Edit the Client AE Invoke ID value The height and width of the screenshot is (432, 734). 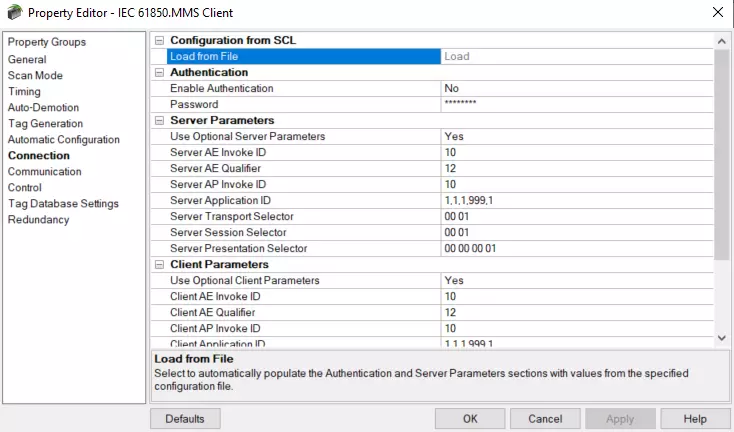577,297
